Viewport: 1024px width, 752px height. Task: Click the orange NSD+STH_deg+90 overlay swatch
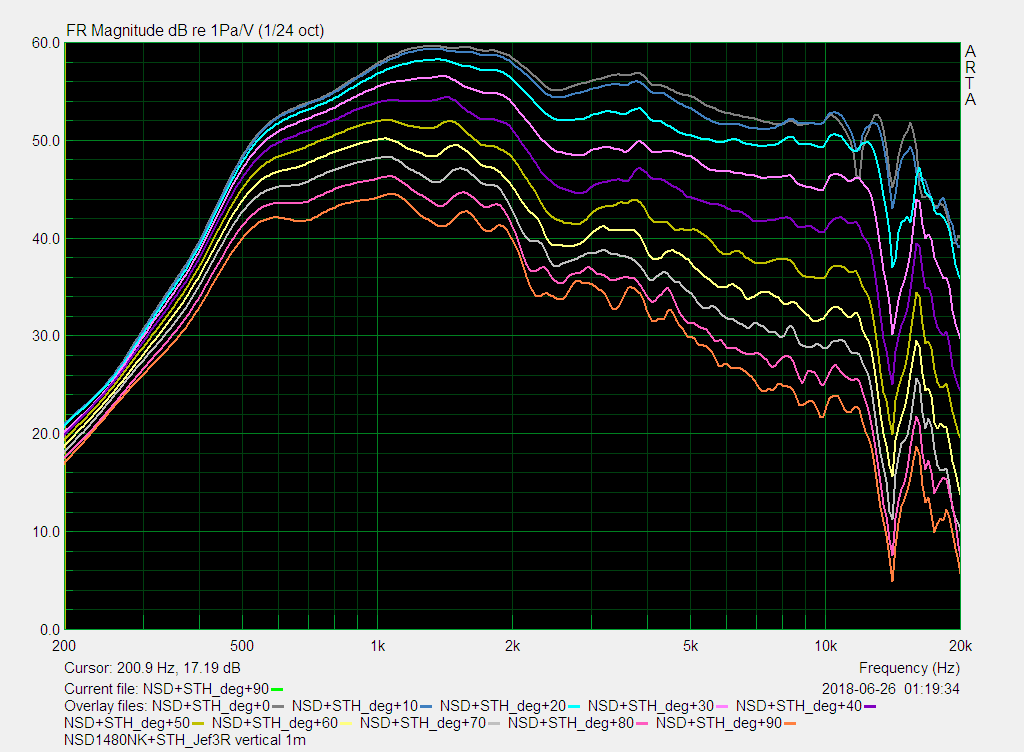790,723
